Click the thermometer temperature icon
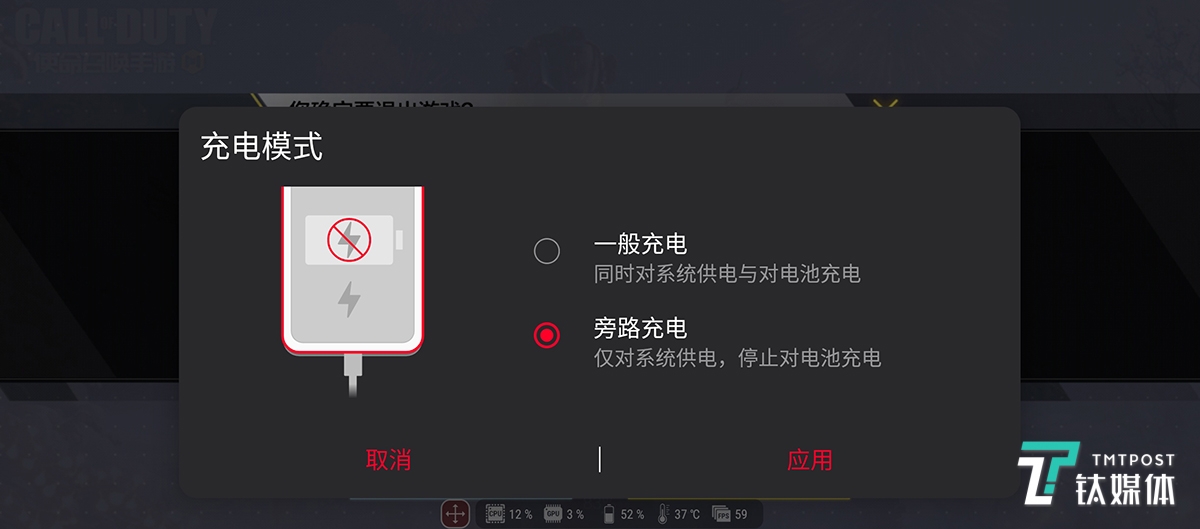Screen dimensions: 1200x529 (663, 514)
